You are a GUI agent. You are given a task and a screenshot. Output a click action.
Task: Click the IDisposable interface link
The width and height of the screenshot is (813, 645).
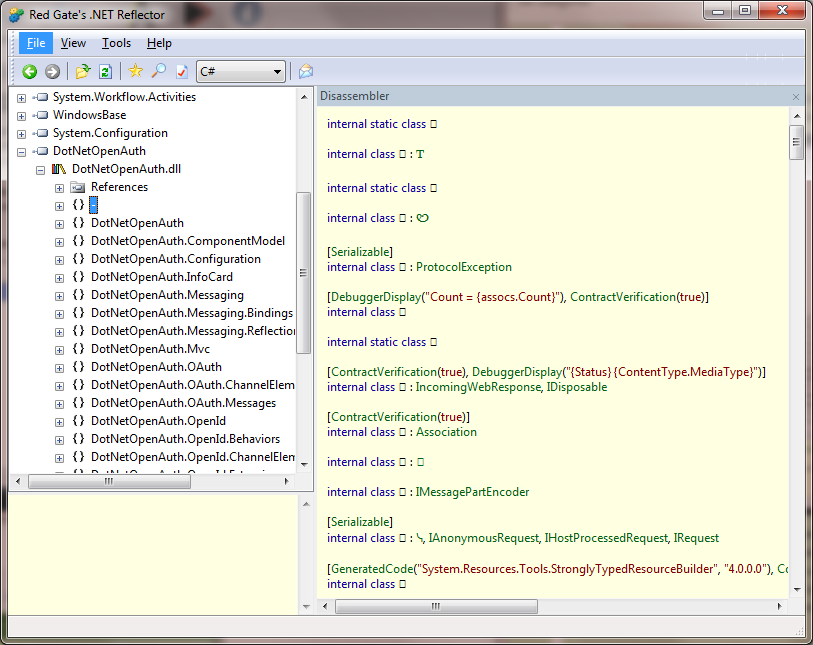point(577,387)
